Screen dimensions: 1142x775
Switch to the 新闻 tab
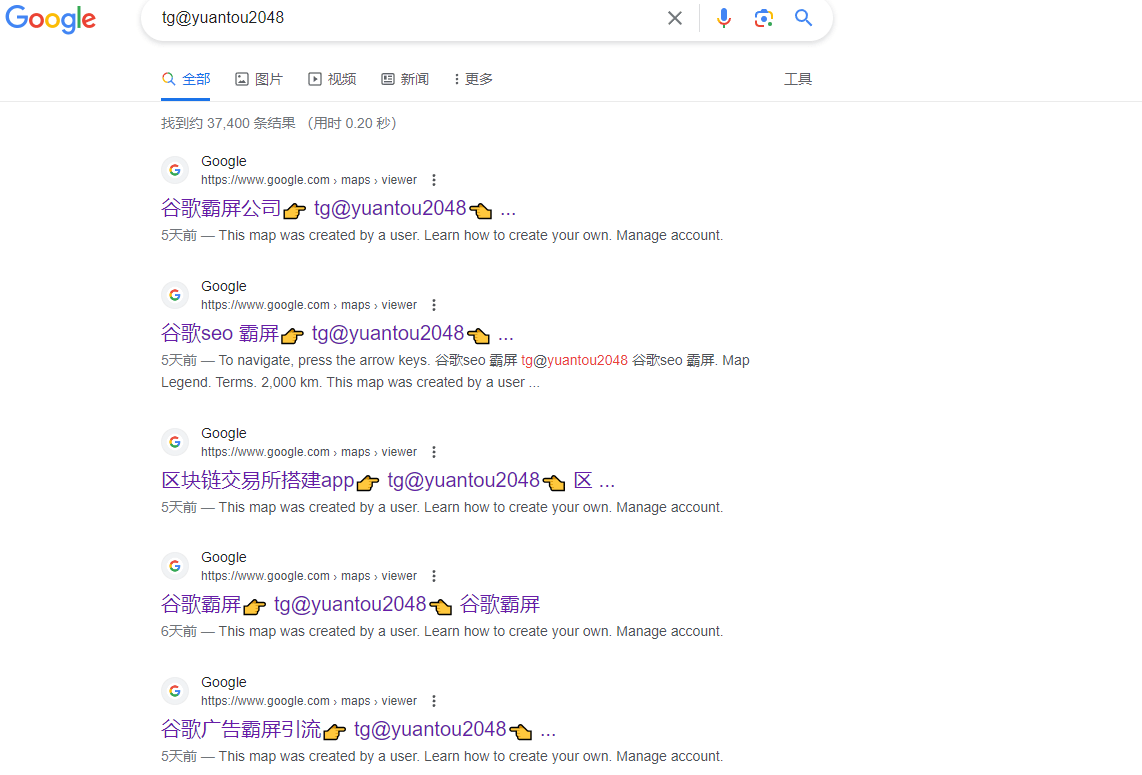point(405,79)
